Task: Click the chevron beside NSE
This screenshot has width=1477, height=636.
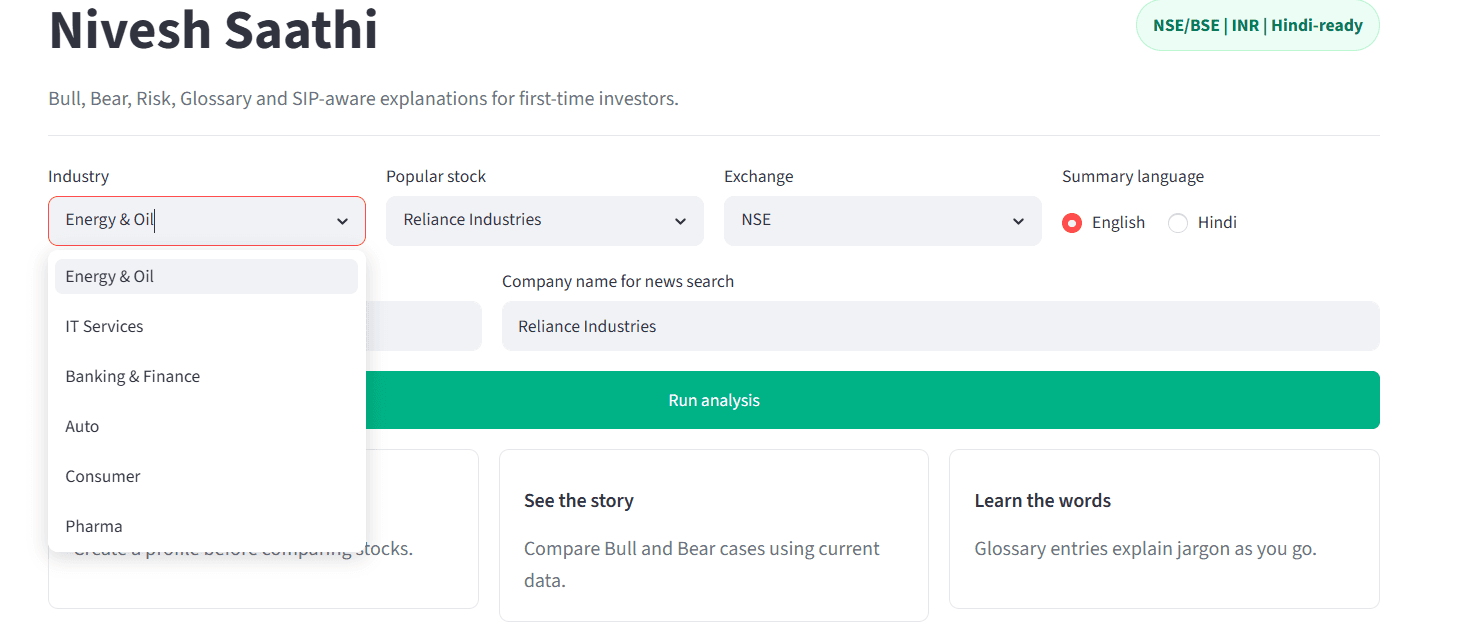Action: pyautogui.click(x=1019, y=222)
